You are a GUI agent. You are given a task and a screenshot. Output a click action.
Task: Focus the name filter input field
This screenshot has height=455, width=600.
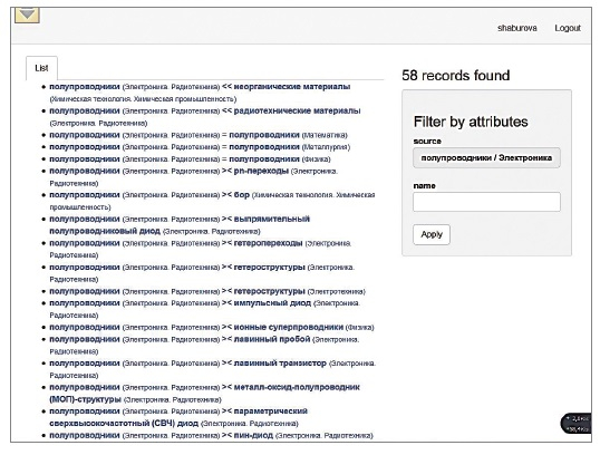(486, 202)
